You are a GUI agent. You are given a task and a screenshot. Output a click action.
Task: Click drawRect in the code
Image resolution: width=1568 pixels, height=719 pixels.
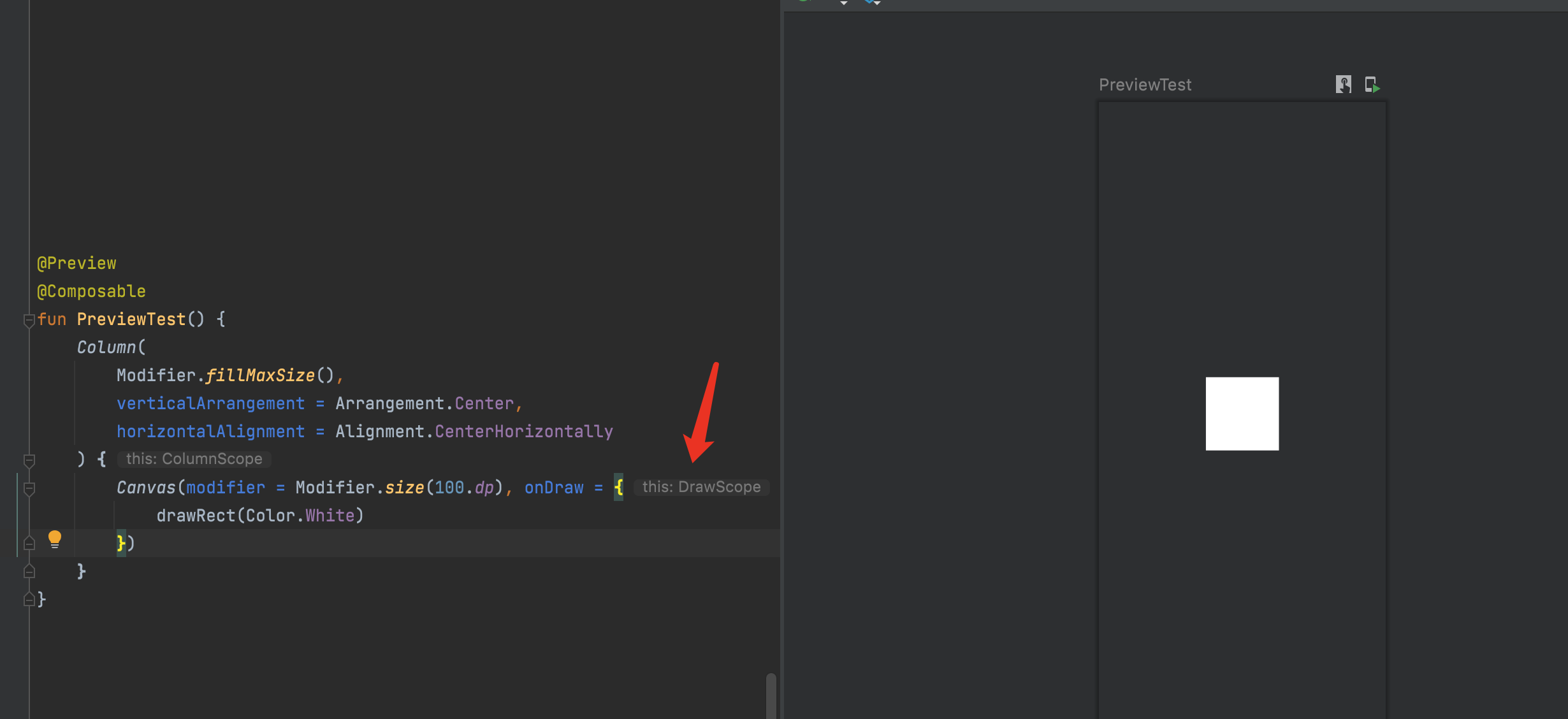click(196, 516)
